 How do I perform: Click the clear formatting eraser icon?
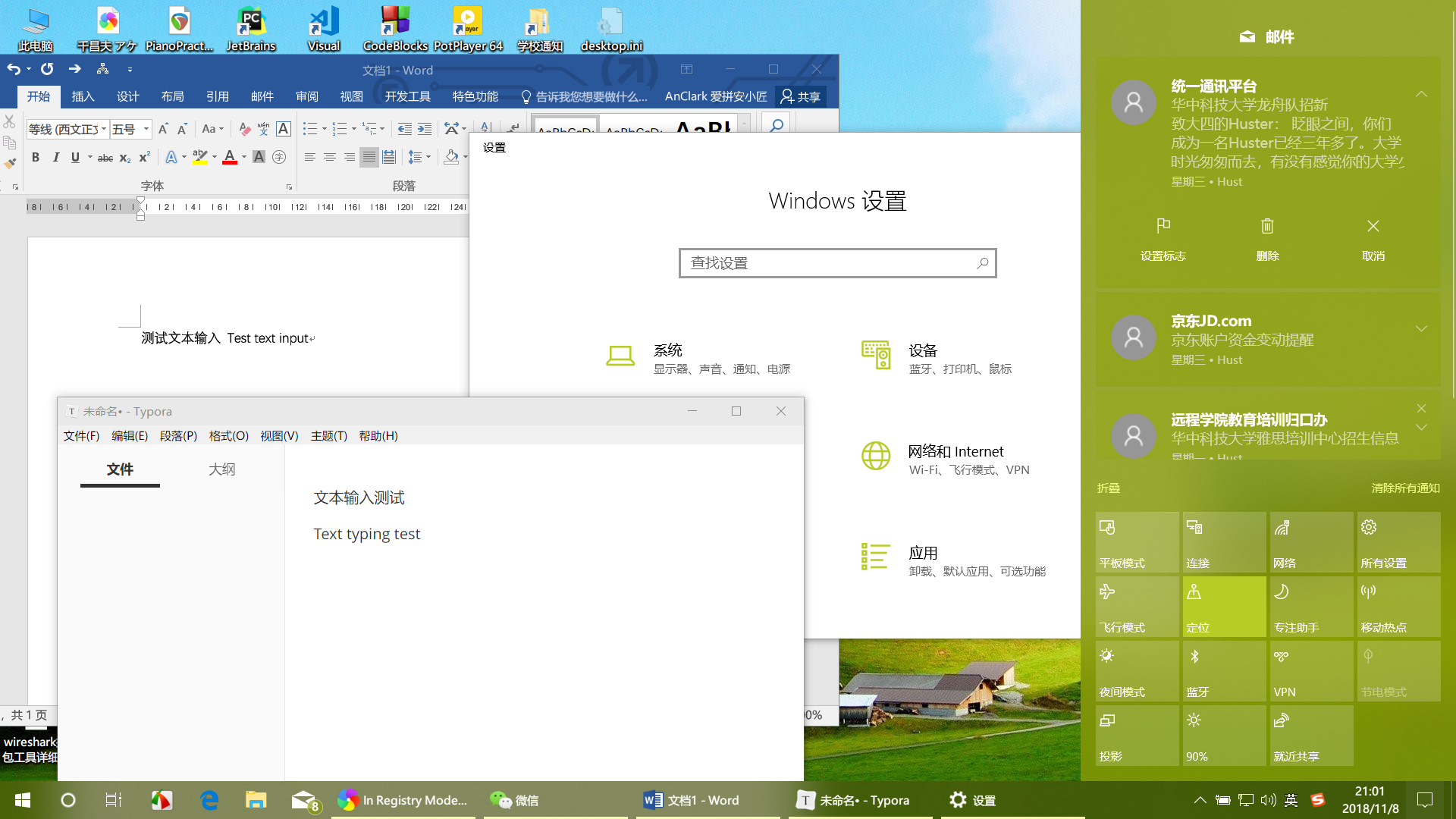(244, 129)
